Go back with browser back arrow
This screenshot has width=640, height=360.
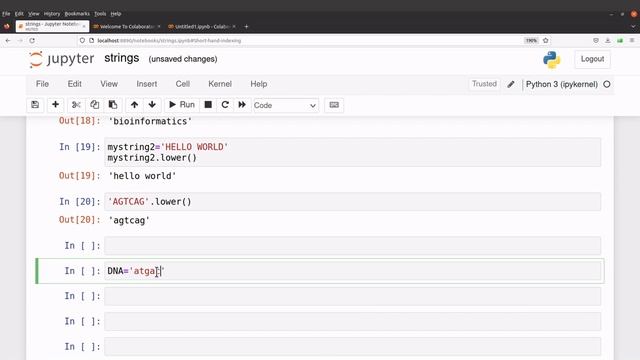point(8,40)
